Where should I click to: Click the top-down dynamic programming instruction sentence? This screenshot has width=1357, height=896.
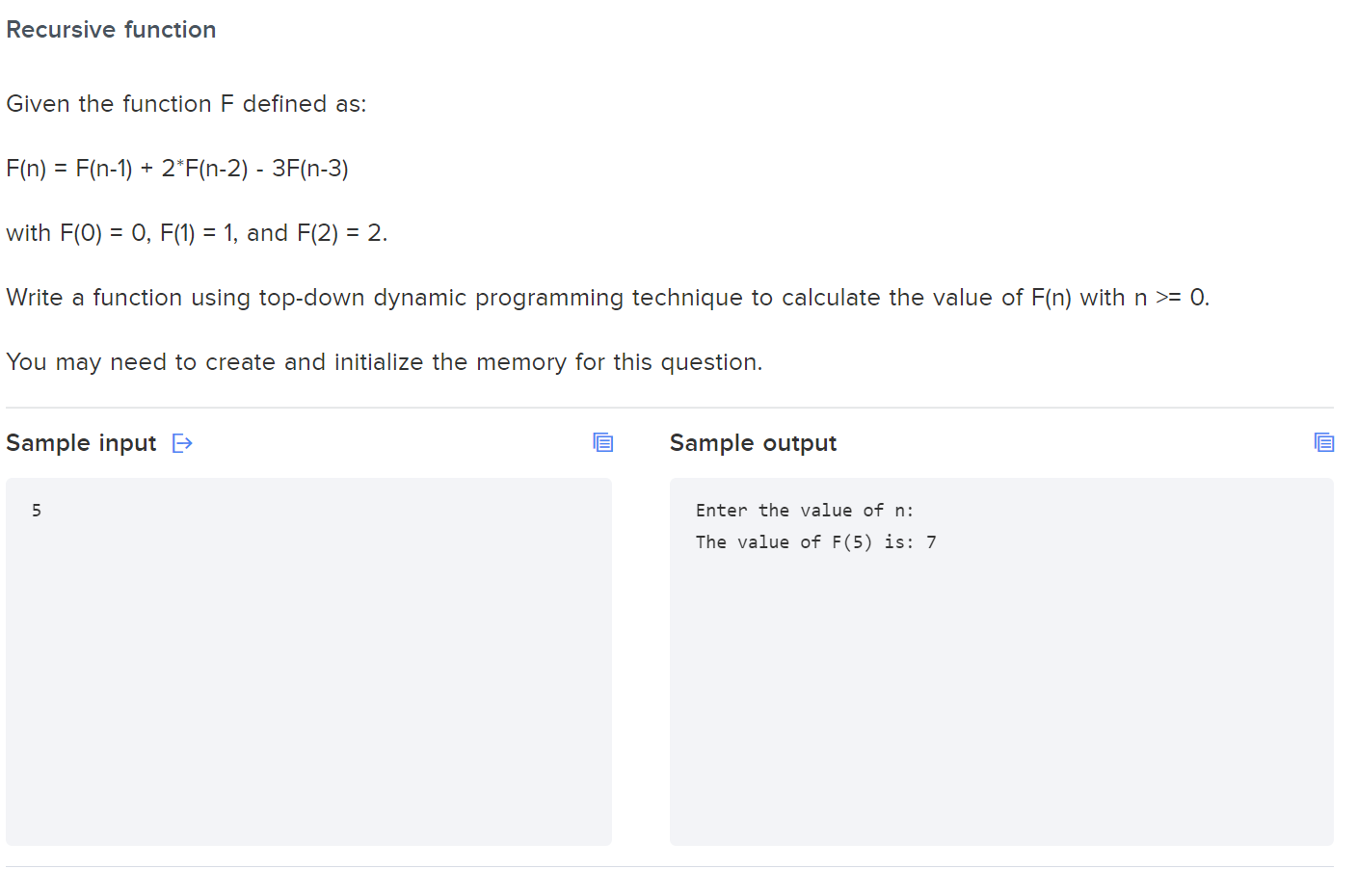[607, 298]
